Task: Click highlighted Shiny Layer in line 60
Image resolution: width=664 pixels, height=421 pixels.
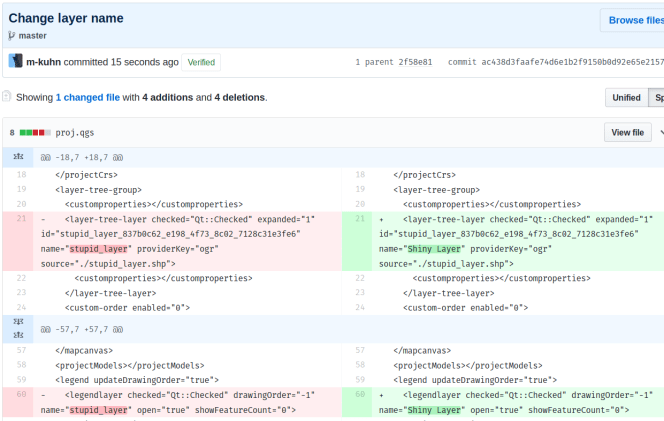Action: 434,410
